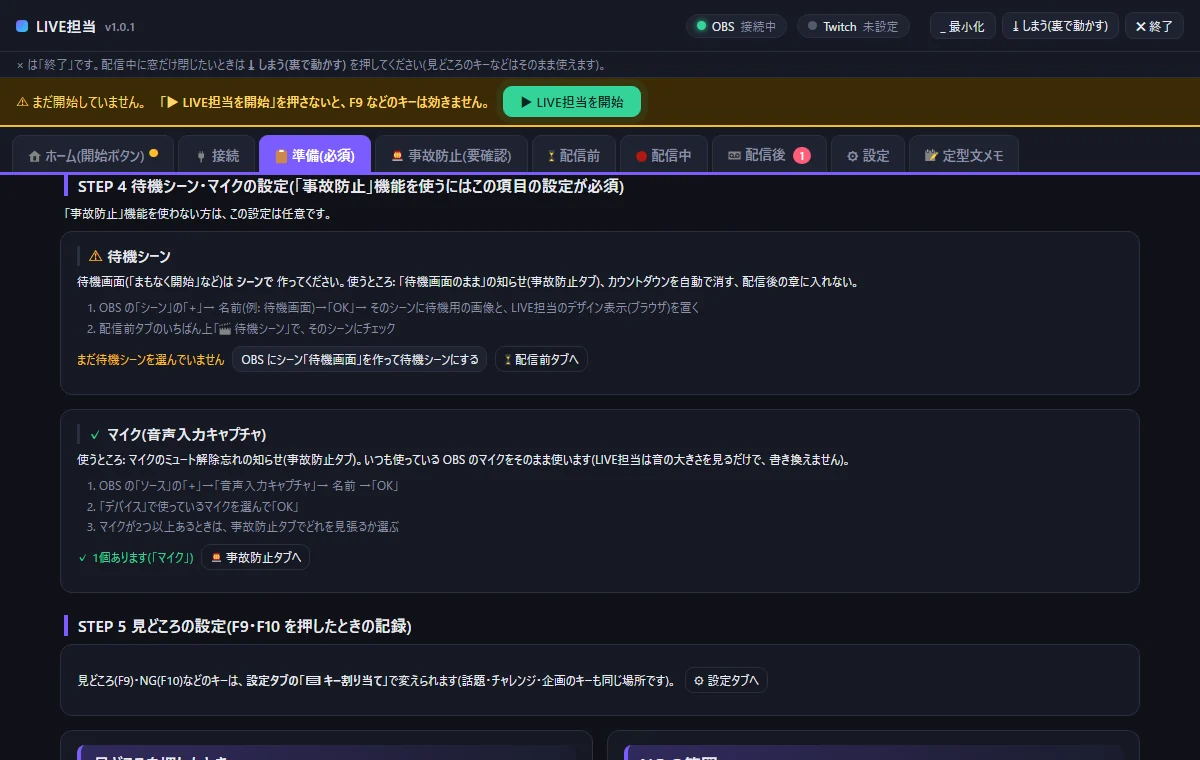Click the red badge 1 on 配信後 tab
This screenshot has width=1200, height=760.
pos(802,155)
